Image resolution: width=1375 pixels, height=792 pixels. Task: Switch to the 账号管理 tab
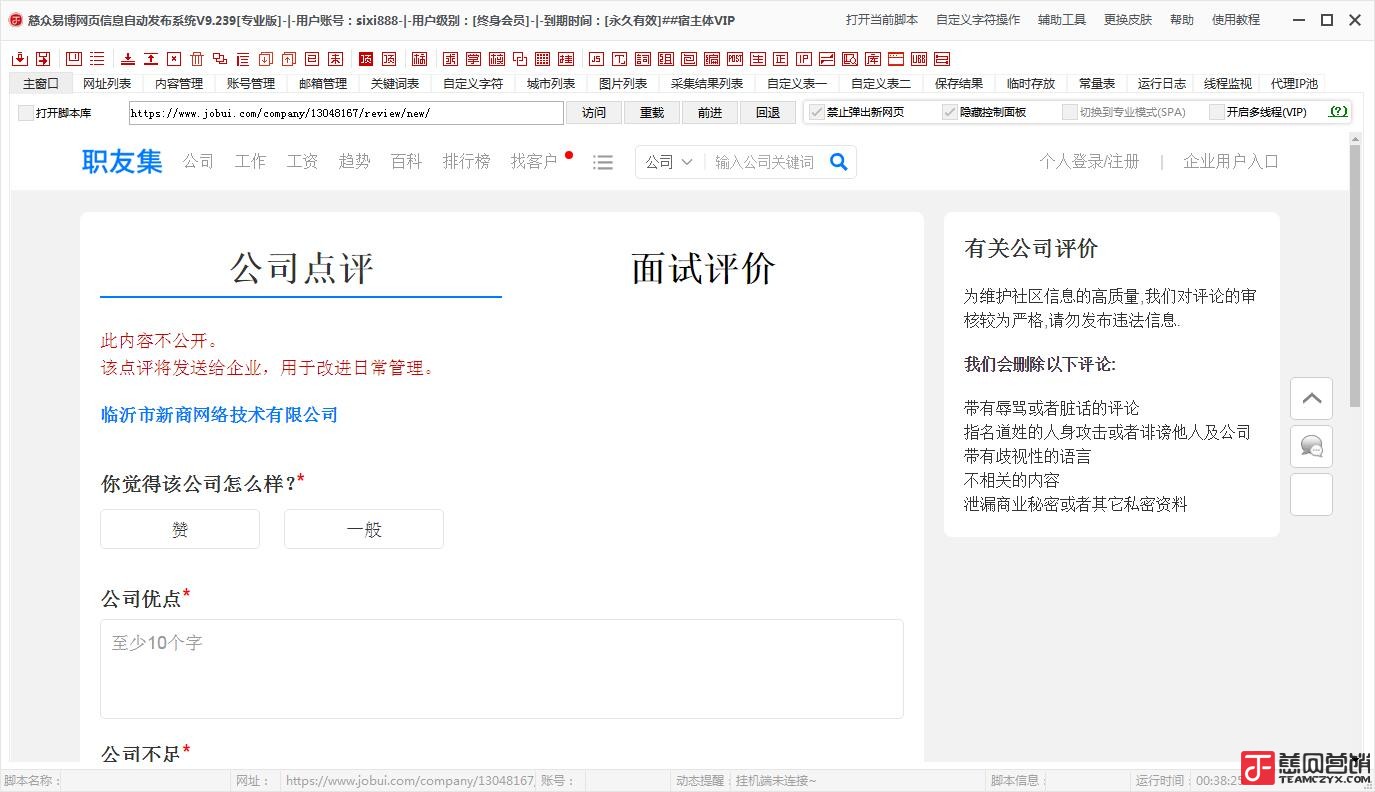click(251, 84)
